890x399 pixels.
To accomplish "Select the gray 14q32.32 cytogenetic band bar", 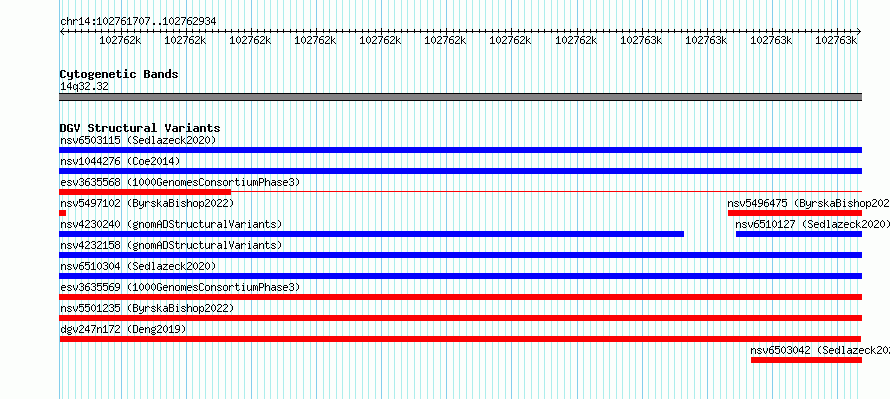I will click(460, 97).
